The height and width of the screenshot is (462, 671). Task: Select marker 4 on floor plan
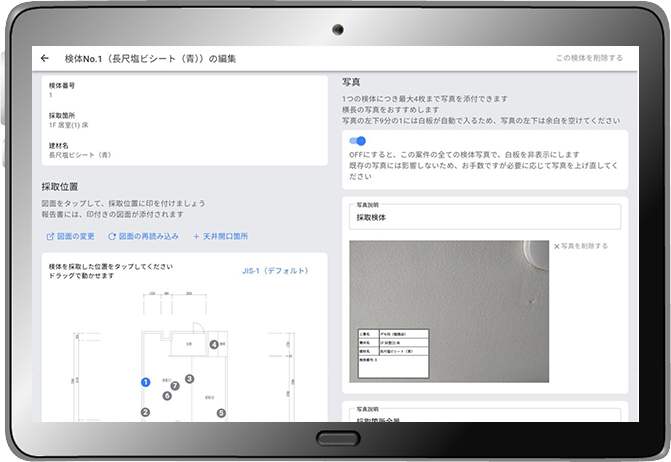[x=214, y=344]
